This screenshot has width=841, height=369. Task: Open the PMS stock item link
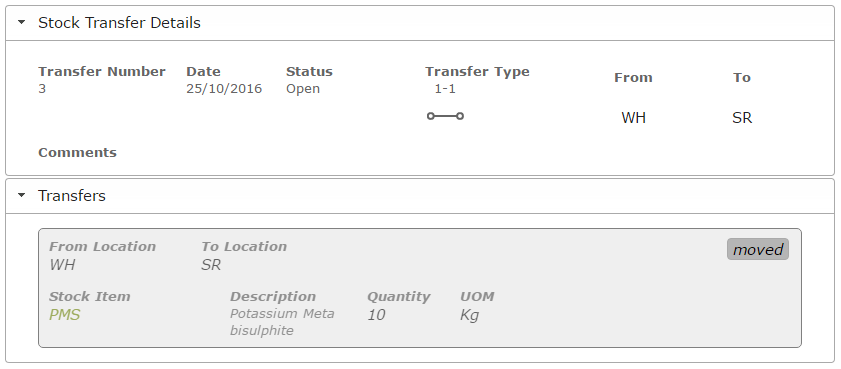pyautogui.click(x=64, y=315)
